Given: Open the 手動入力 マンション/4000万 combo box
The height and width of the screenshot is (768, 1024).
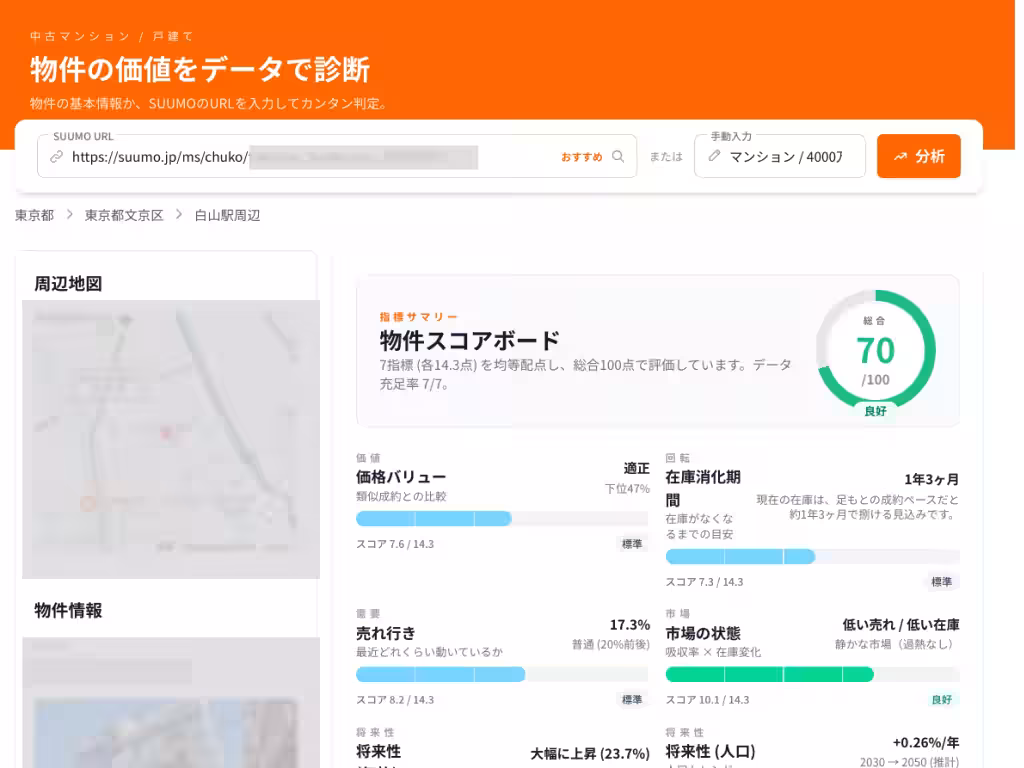Looking at the screenshot, I should coord(780,156).
